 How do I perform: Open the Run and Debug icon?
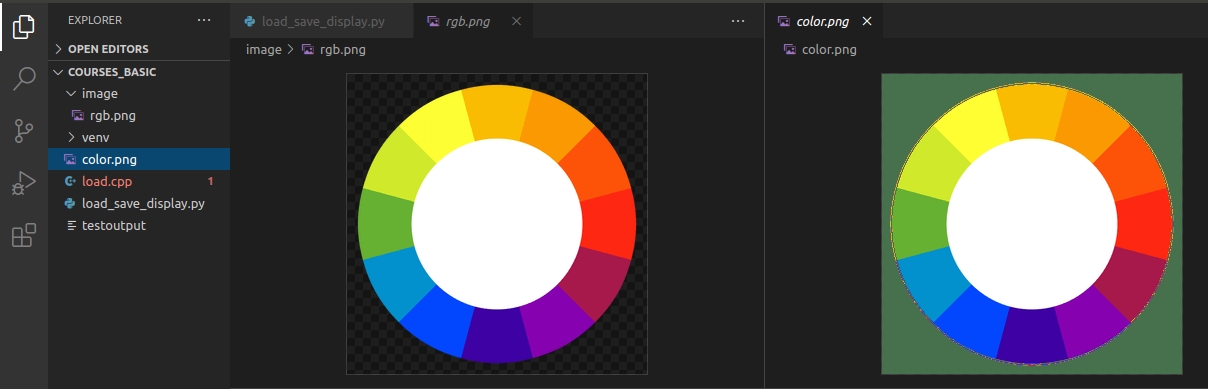(24, 183)
